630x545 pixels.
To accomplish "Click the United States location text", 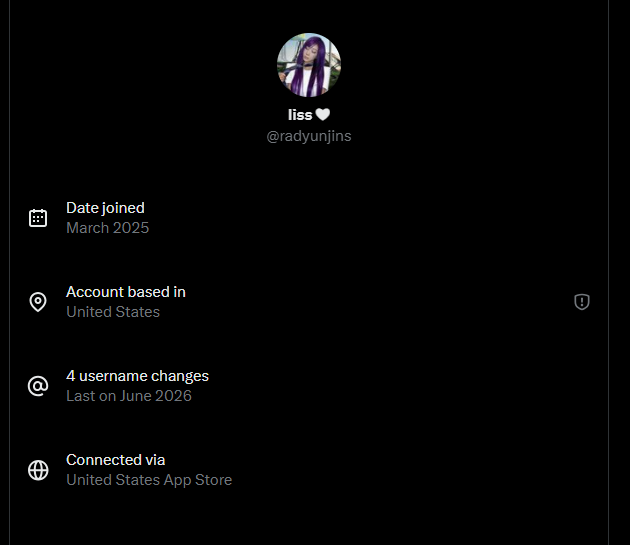I will coord(113,312).
